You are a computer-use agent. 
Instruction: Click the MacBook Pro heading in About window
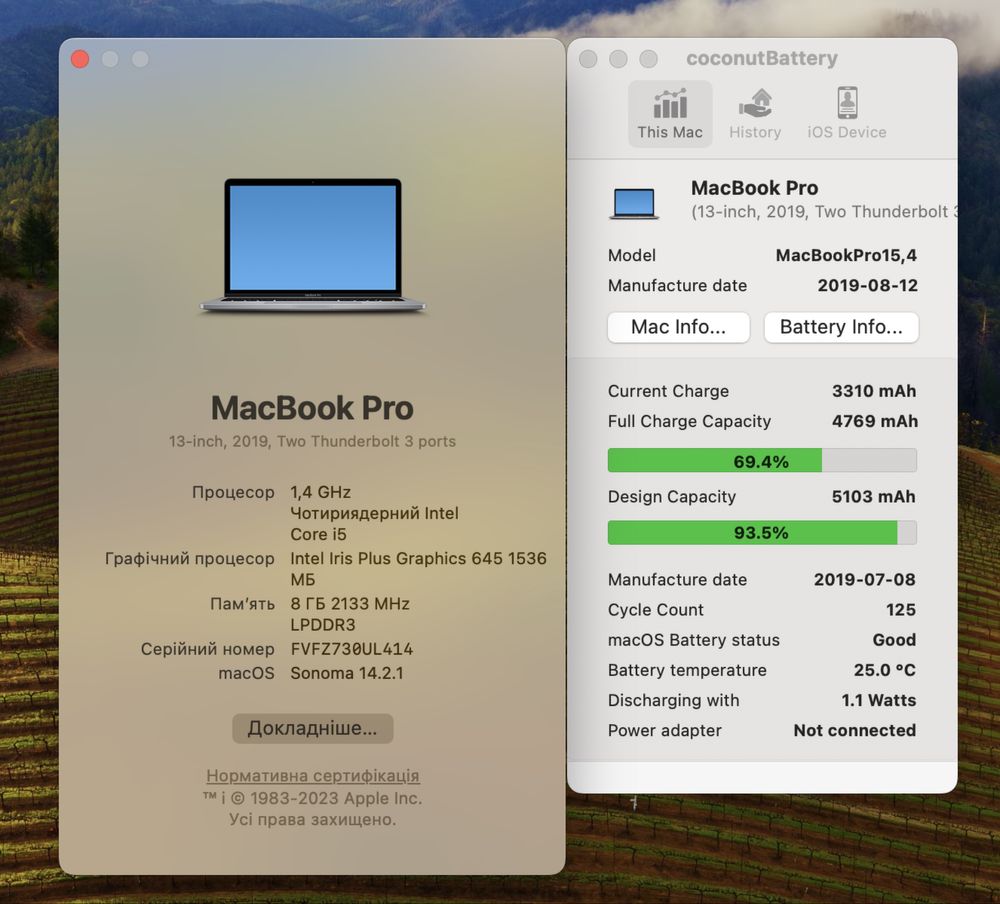tap(312, 408)
